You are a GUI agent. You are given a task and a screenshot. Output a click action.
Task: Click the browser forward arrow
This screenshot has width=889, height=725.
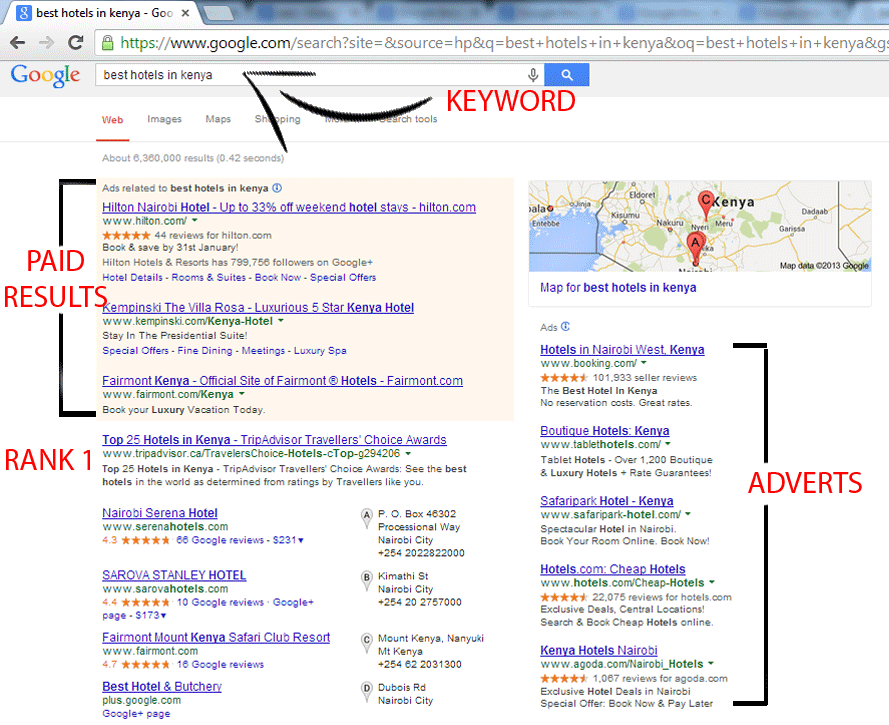coord(46,43)
